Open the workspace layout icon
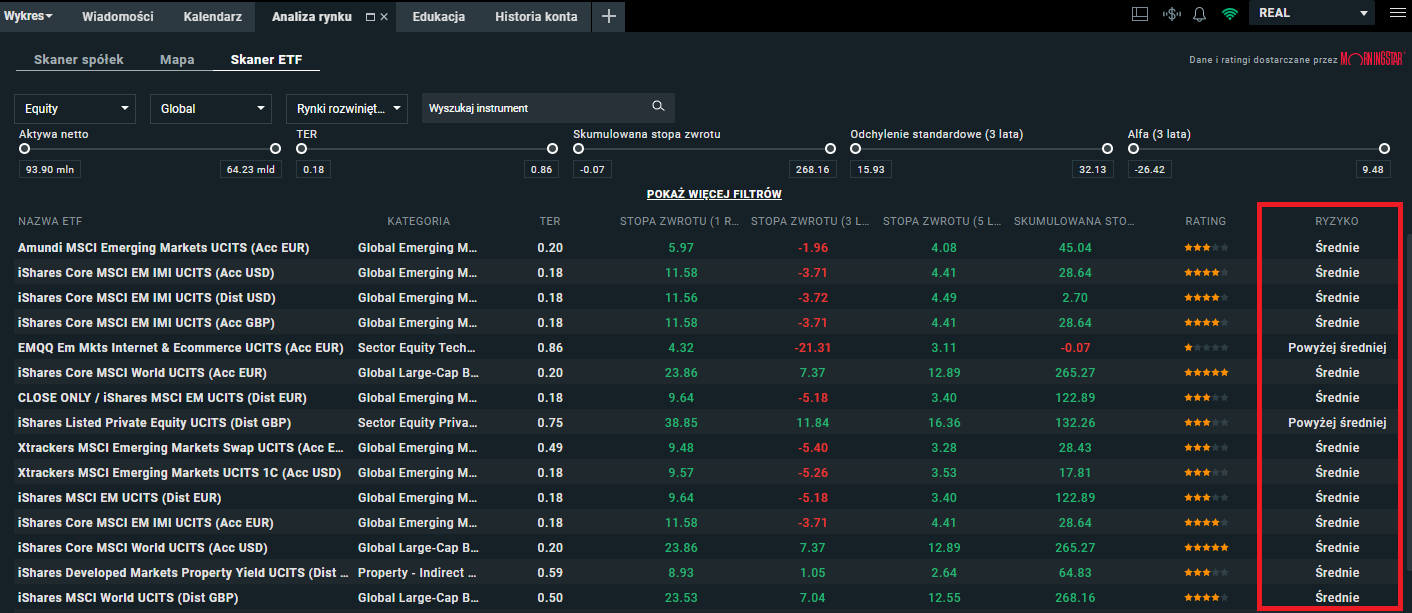Viewport: 1412px width, 613px height. [1139, 14]
